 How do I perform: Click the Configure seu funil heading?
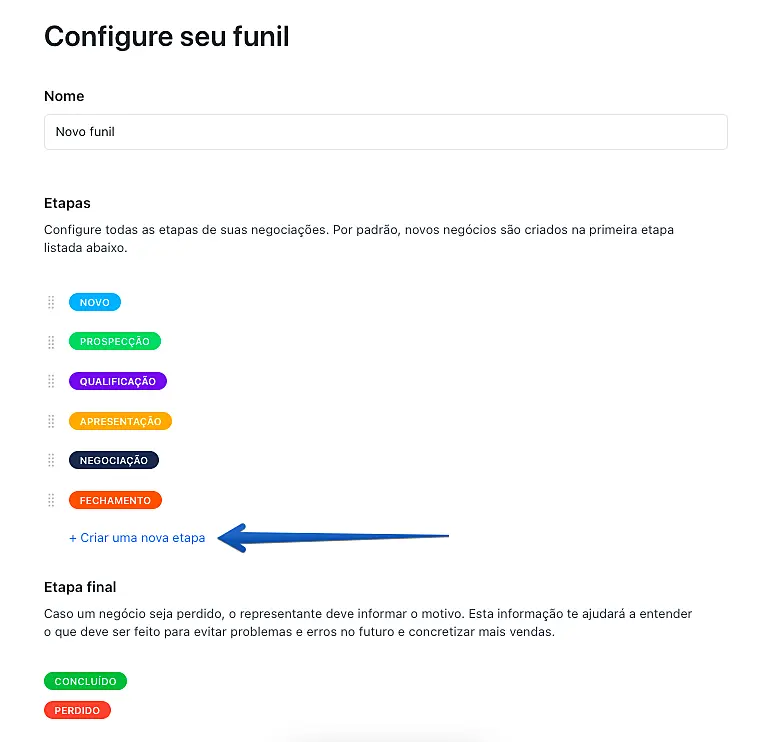click(166, 37)
